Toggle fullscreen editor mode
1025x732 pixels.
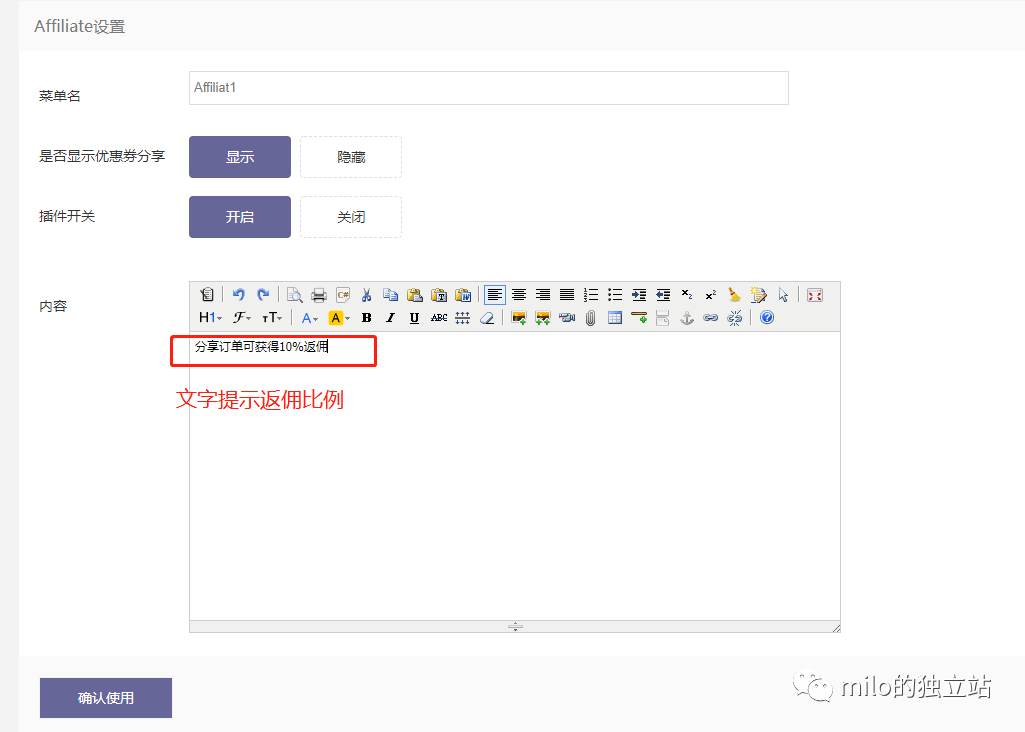click(815, 295)
